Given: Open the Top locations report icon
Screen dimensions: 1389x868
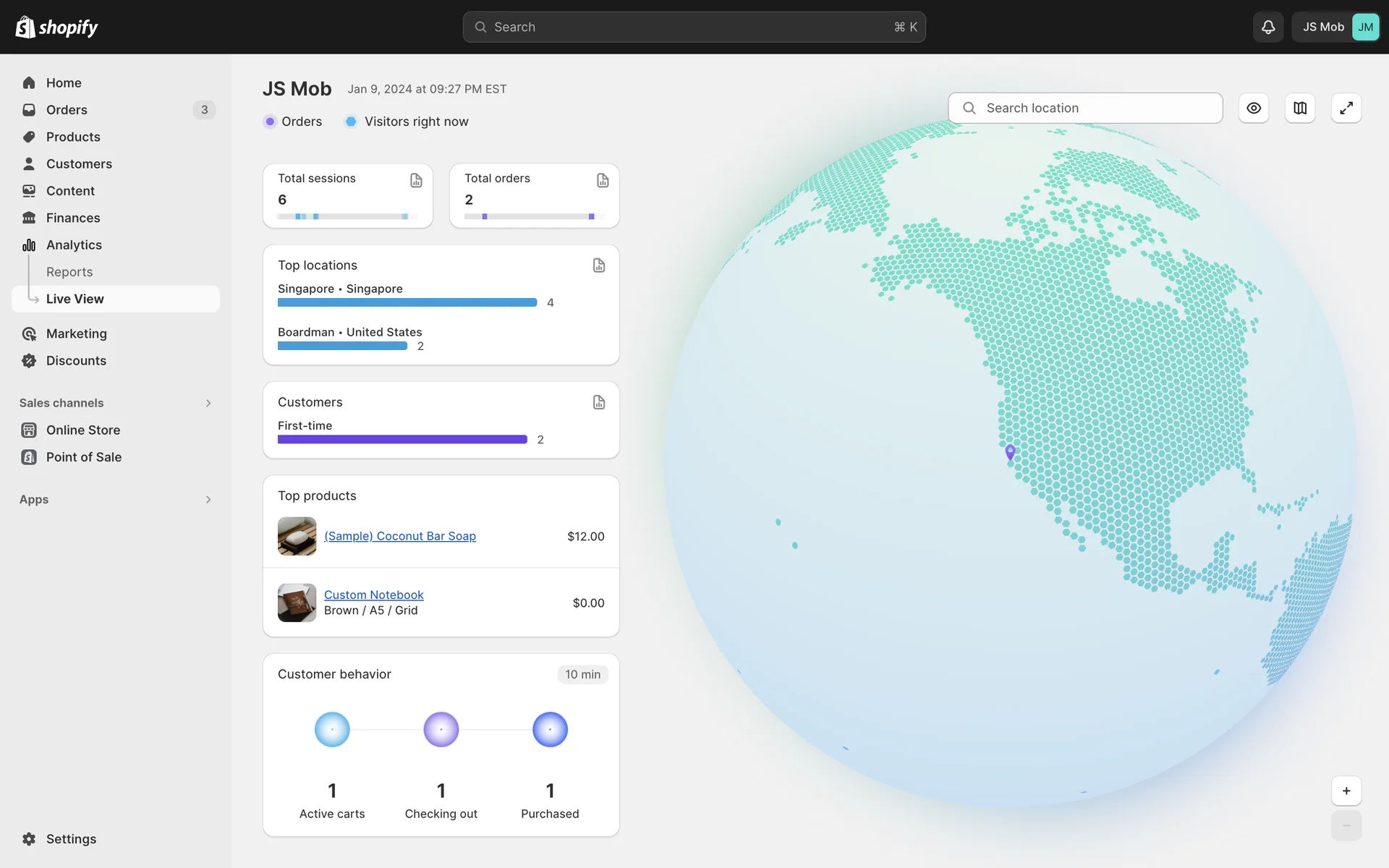Looking at the screenshot, I should tap(599, 265).
